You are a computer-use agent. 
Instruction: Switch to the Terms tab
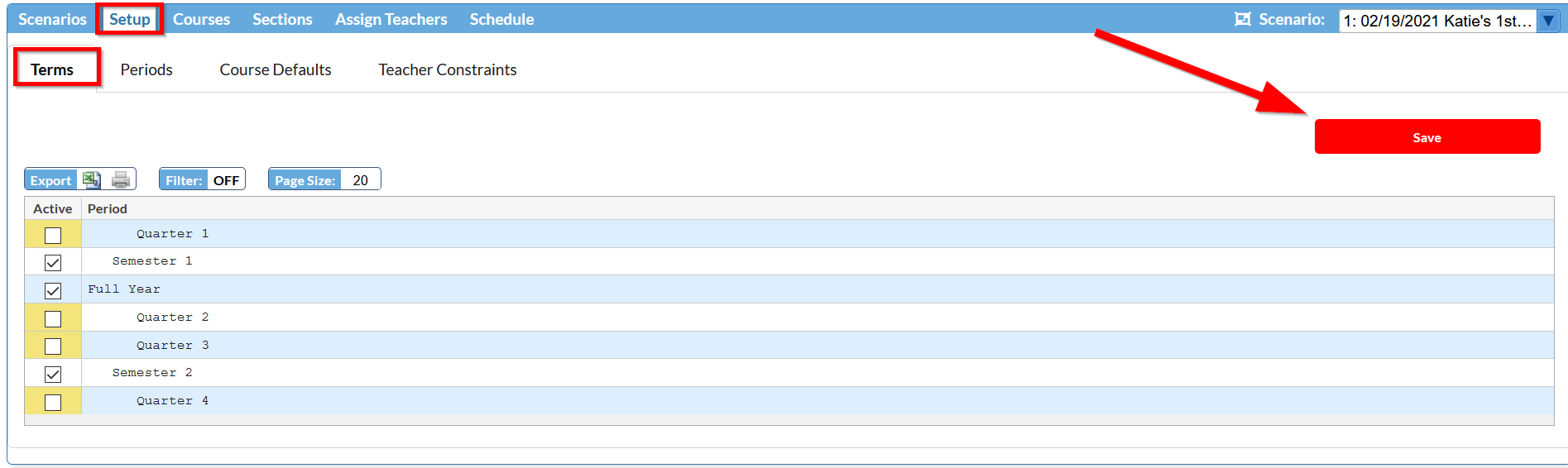pyautogui.click(x=52, y=69)
